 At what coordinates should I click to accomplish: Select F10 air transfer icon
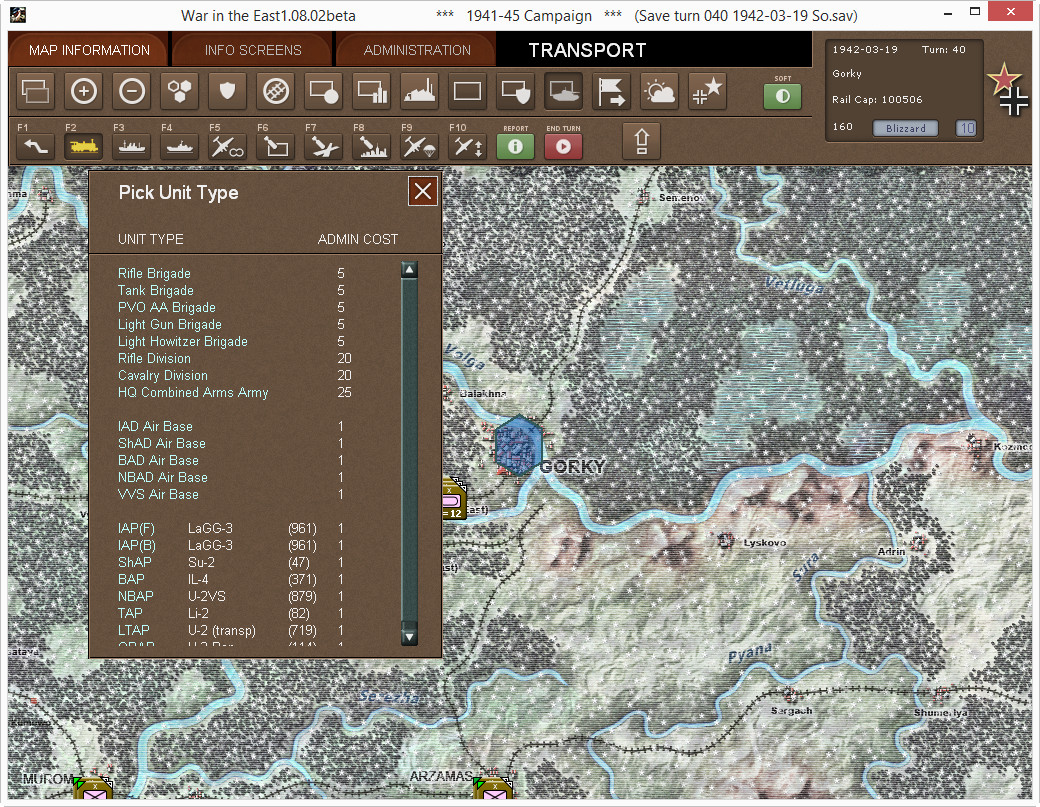pos(468,146)
